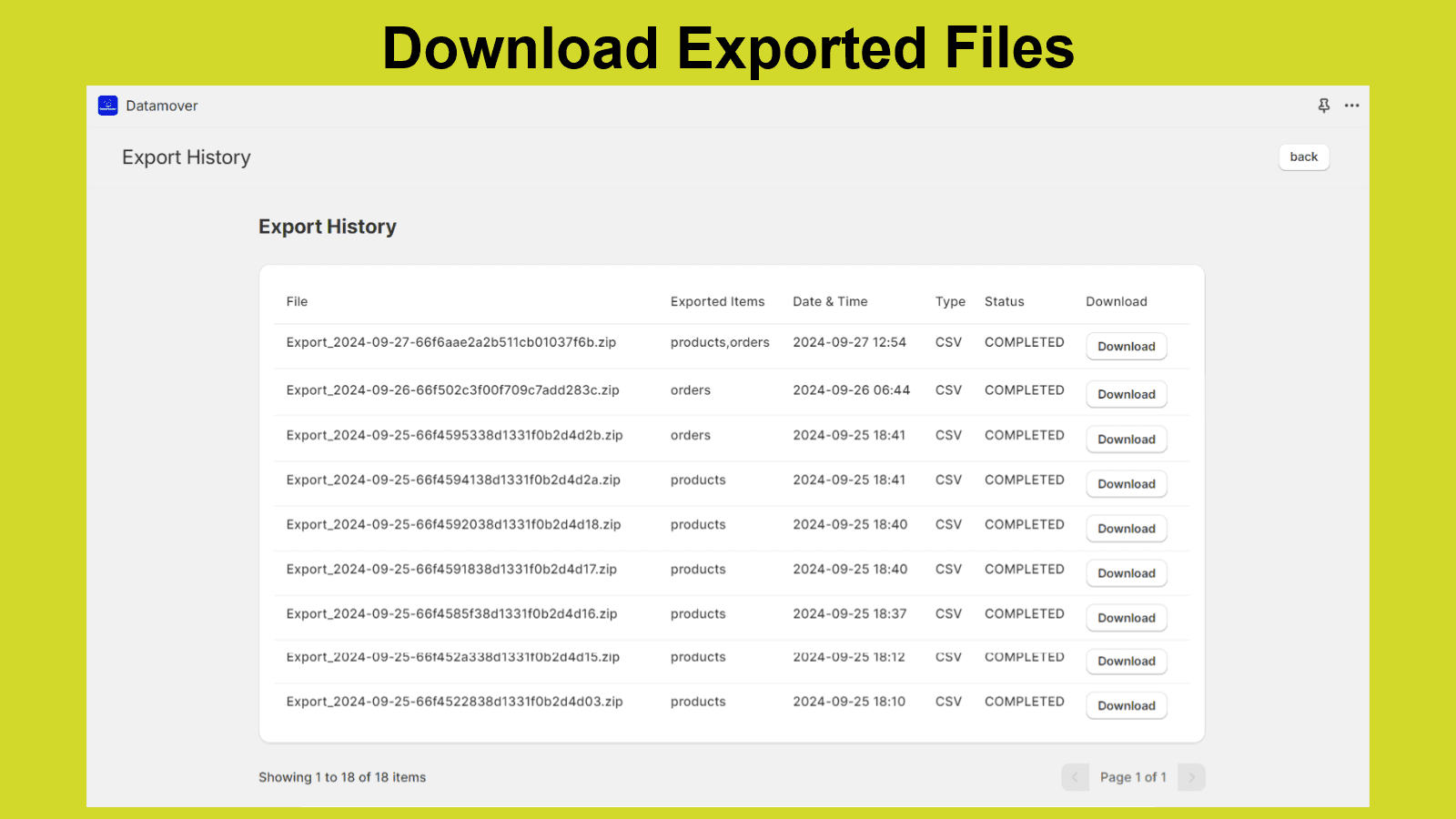The height and width of the screenshot is (819, 1456).
Task: Download the 2024-09-27 12:54 products,orders export
Action: 1126,347
